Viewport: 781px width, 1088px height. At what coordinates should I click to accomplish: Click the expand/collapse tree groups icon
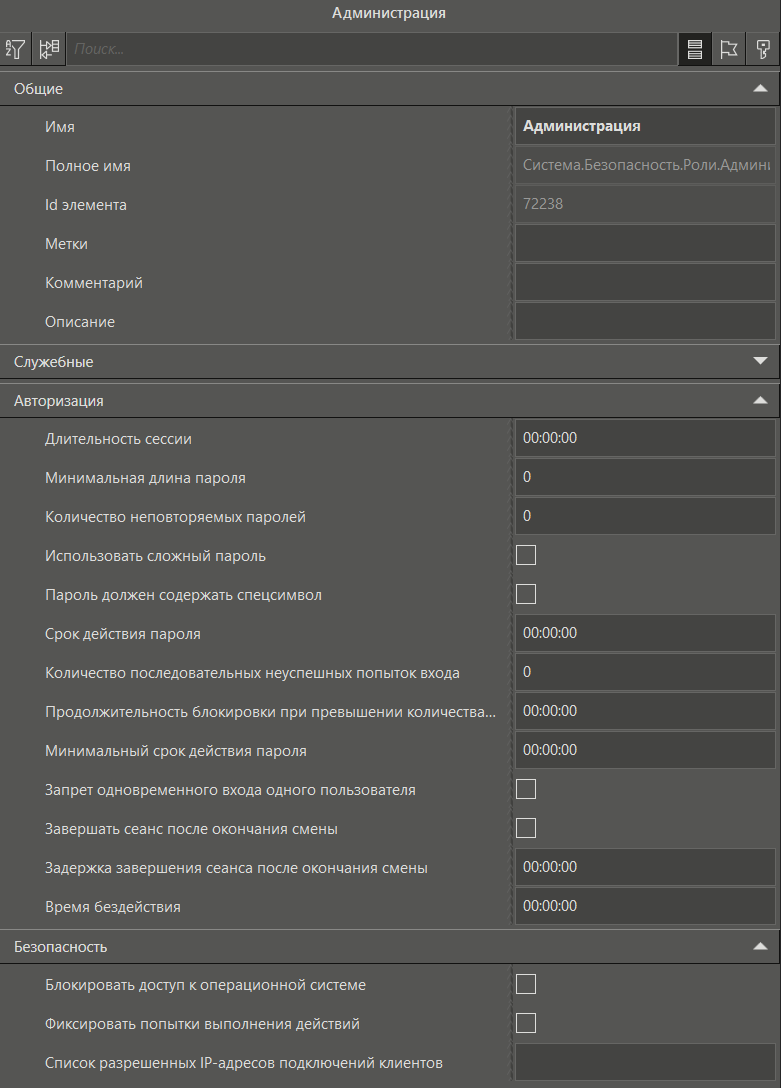pyautogui.click(x=49, y=49)
